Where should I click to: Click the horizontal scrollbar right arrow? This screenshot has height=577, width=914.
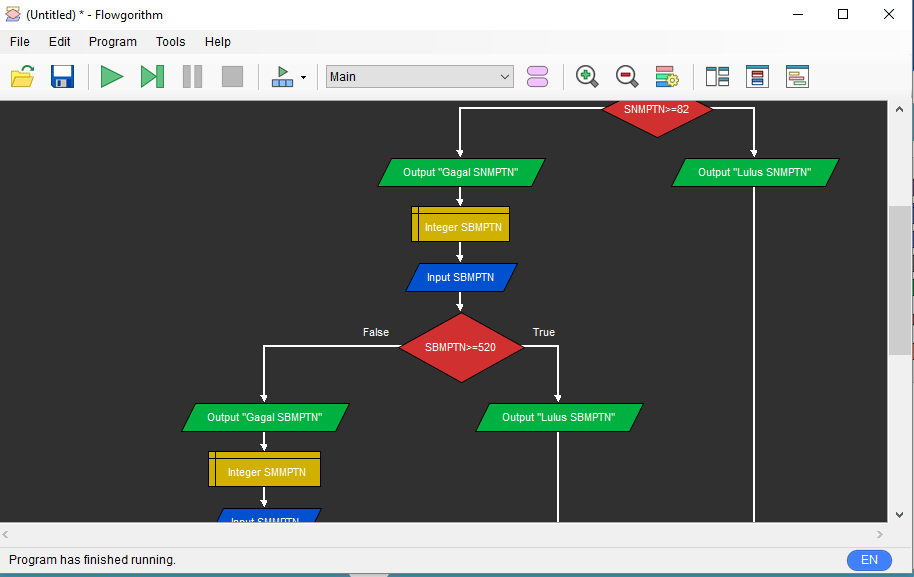[x=879, y=535]
